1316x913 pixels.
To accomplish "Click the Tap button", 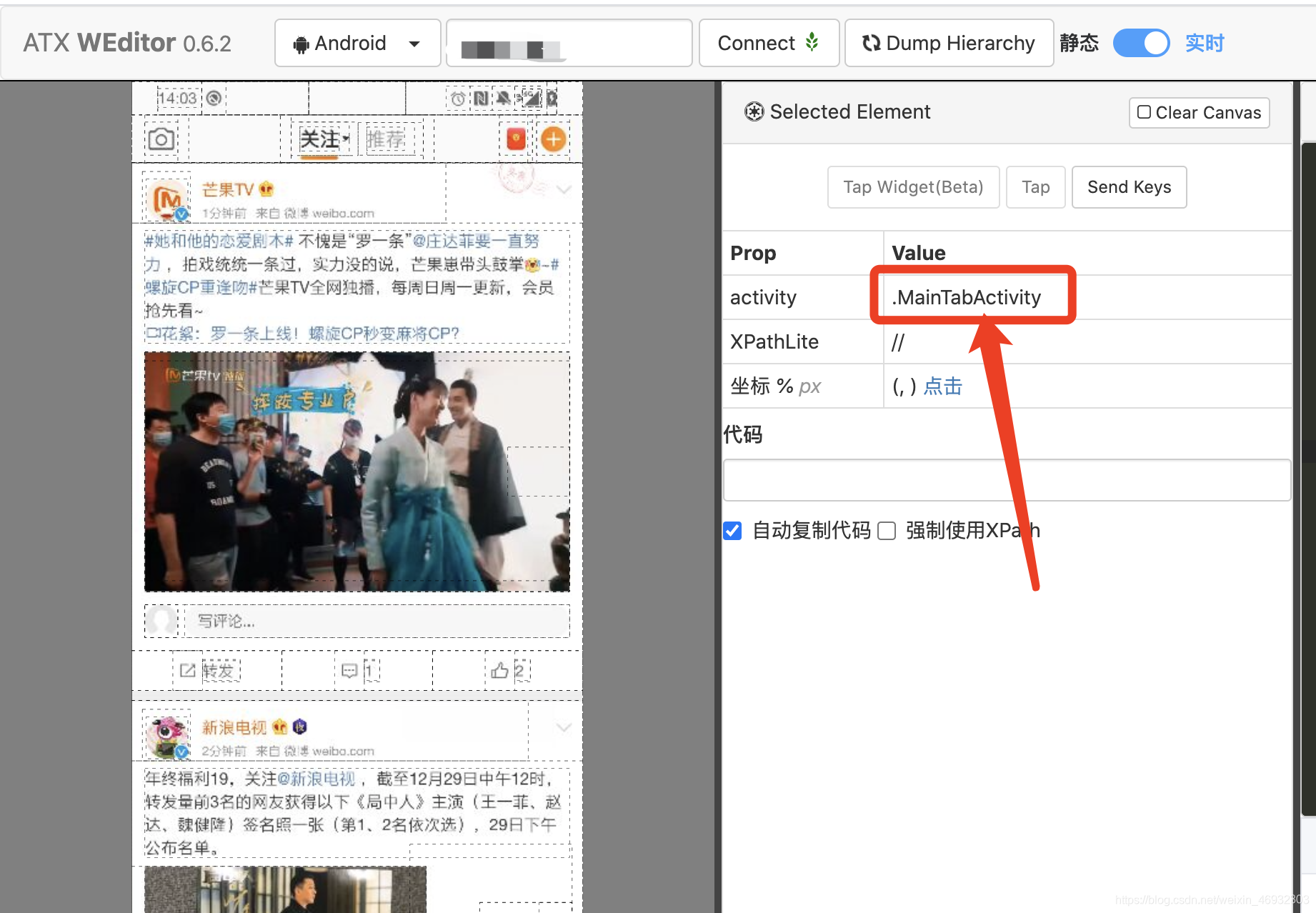I will (1035, 187).
